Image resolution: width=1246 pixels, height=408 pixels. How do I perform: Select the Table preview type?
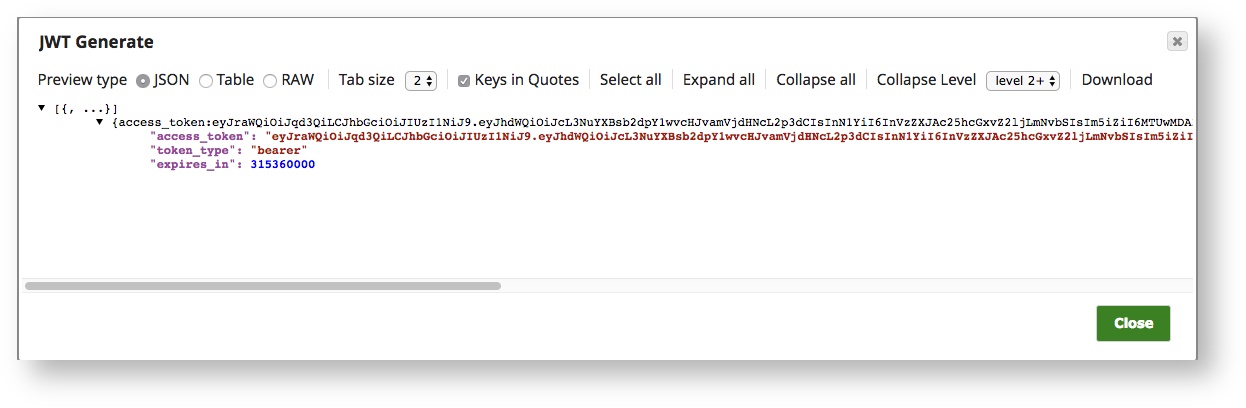pyautogui.click(x=206, y=81)
